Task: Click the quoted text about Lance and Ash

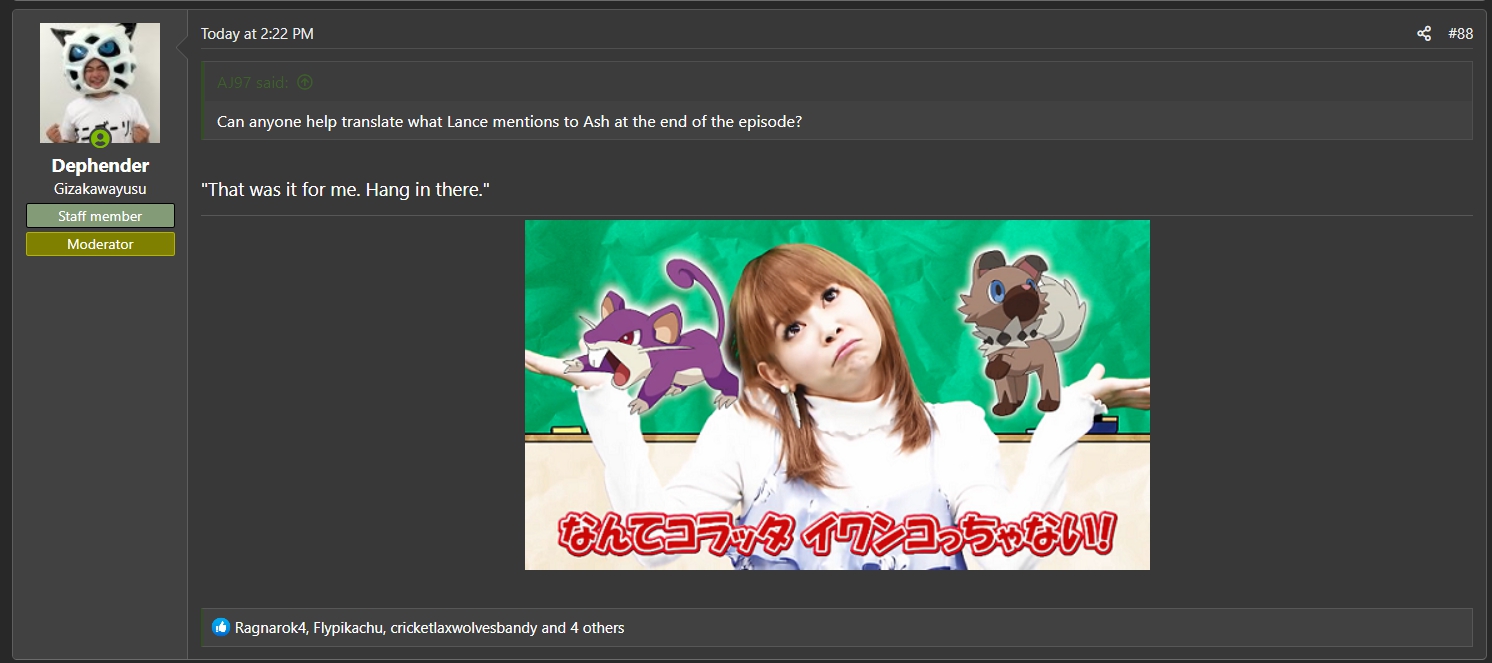Action: (x=509, y=122)
